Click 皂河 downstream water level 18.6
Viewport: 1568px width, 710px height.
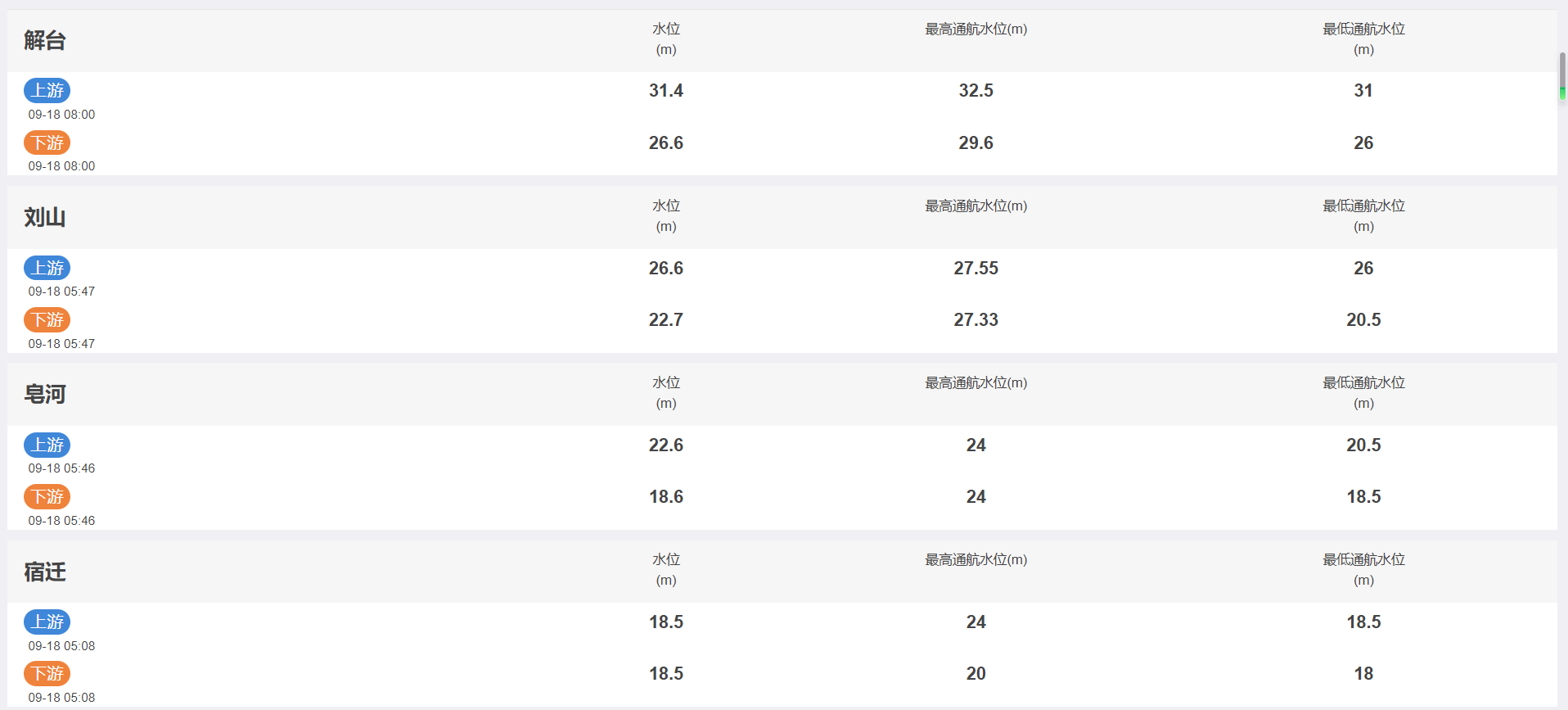tap(666, 496)
